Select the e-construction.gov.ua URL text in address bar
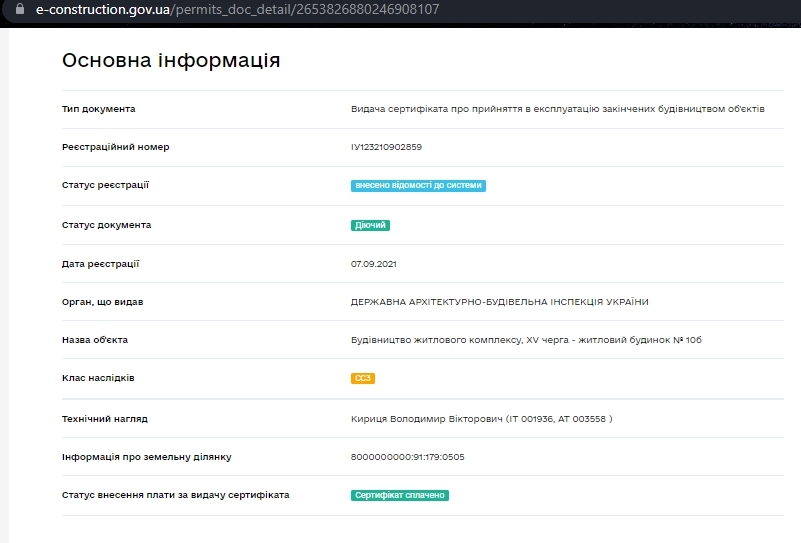 click(238, 9)
